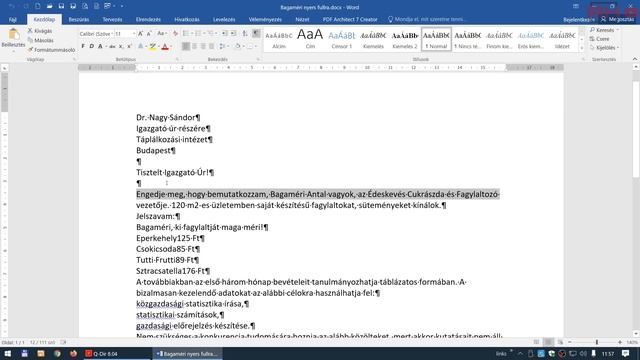Click Megosztás share button
This screenshot has width=640, height=360.
click(617, 20)
